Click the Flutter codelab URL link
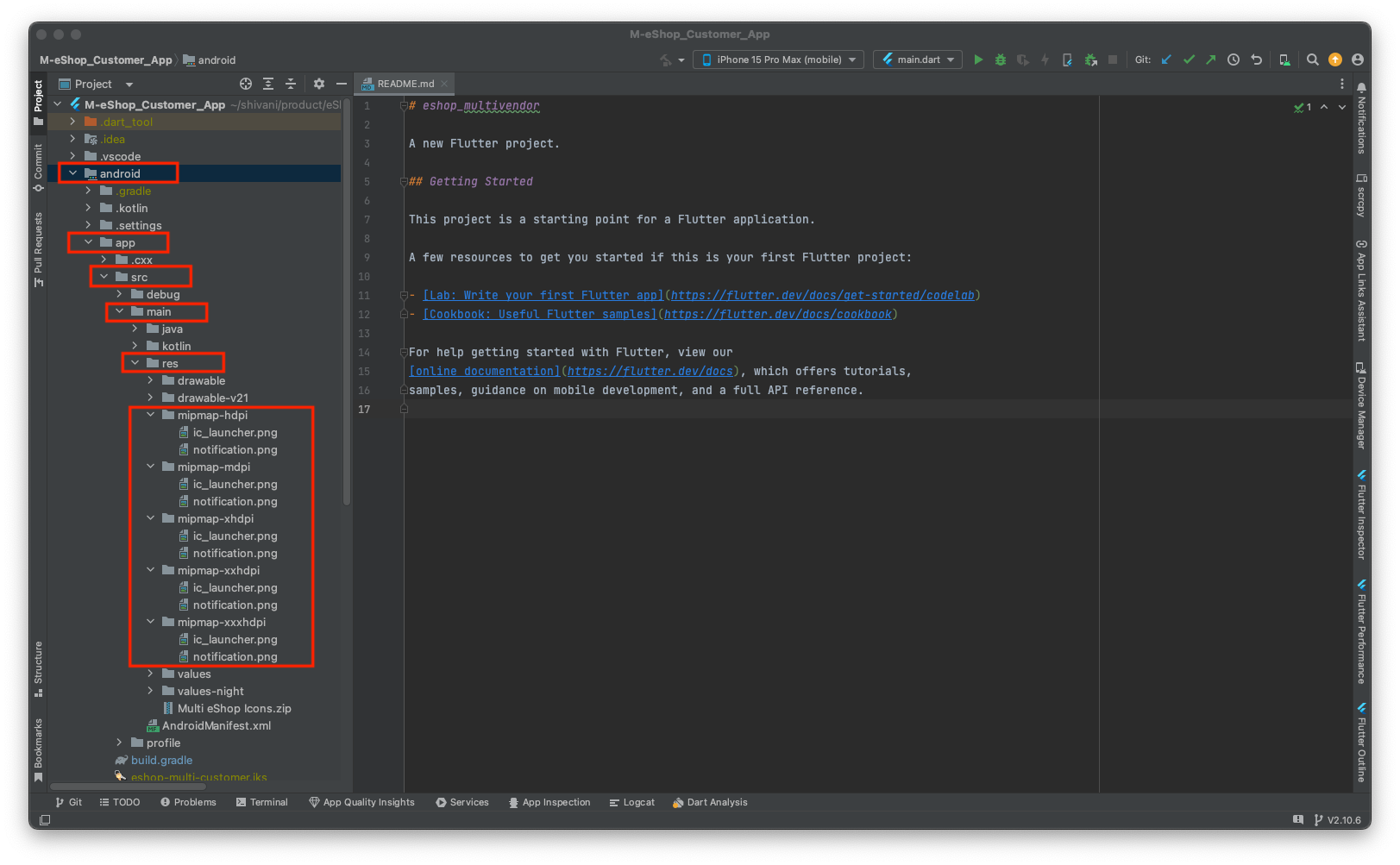 [823, 295]
